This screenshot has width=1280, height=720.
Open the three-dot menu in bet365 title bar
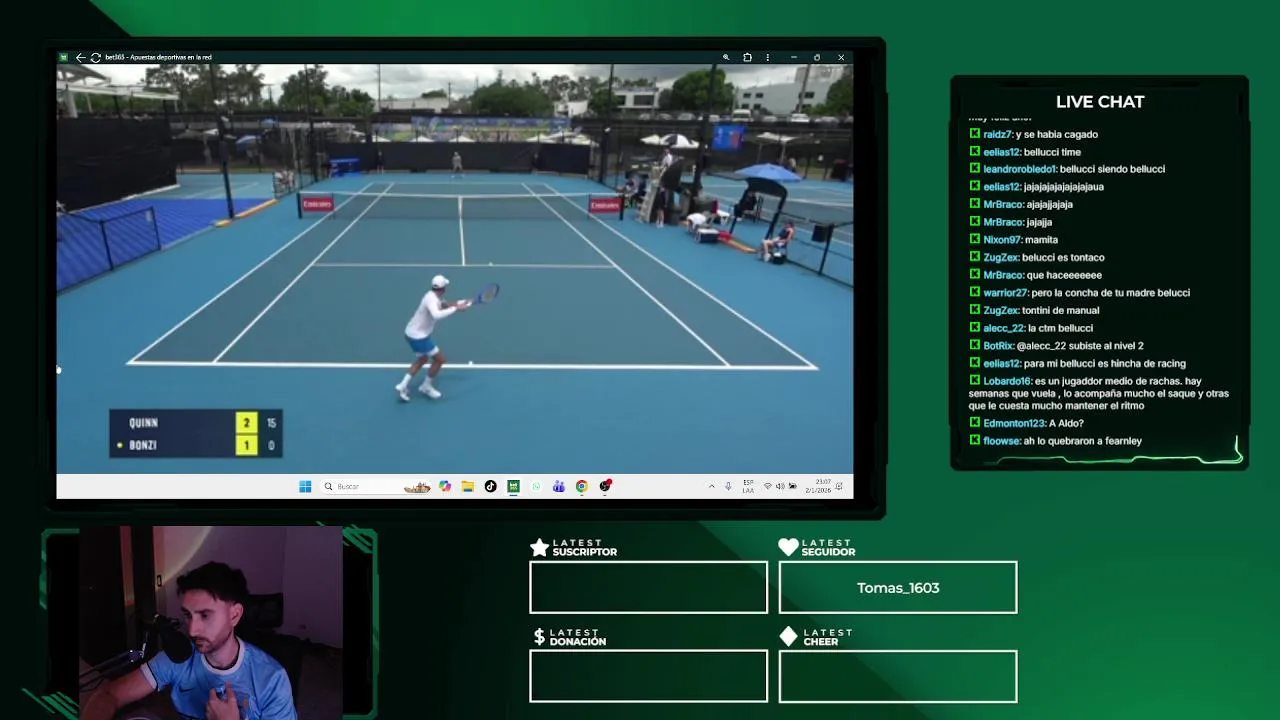(x=767, y=58)
